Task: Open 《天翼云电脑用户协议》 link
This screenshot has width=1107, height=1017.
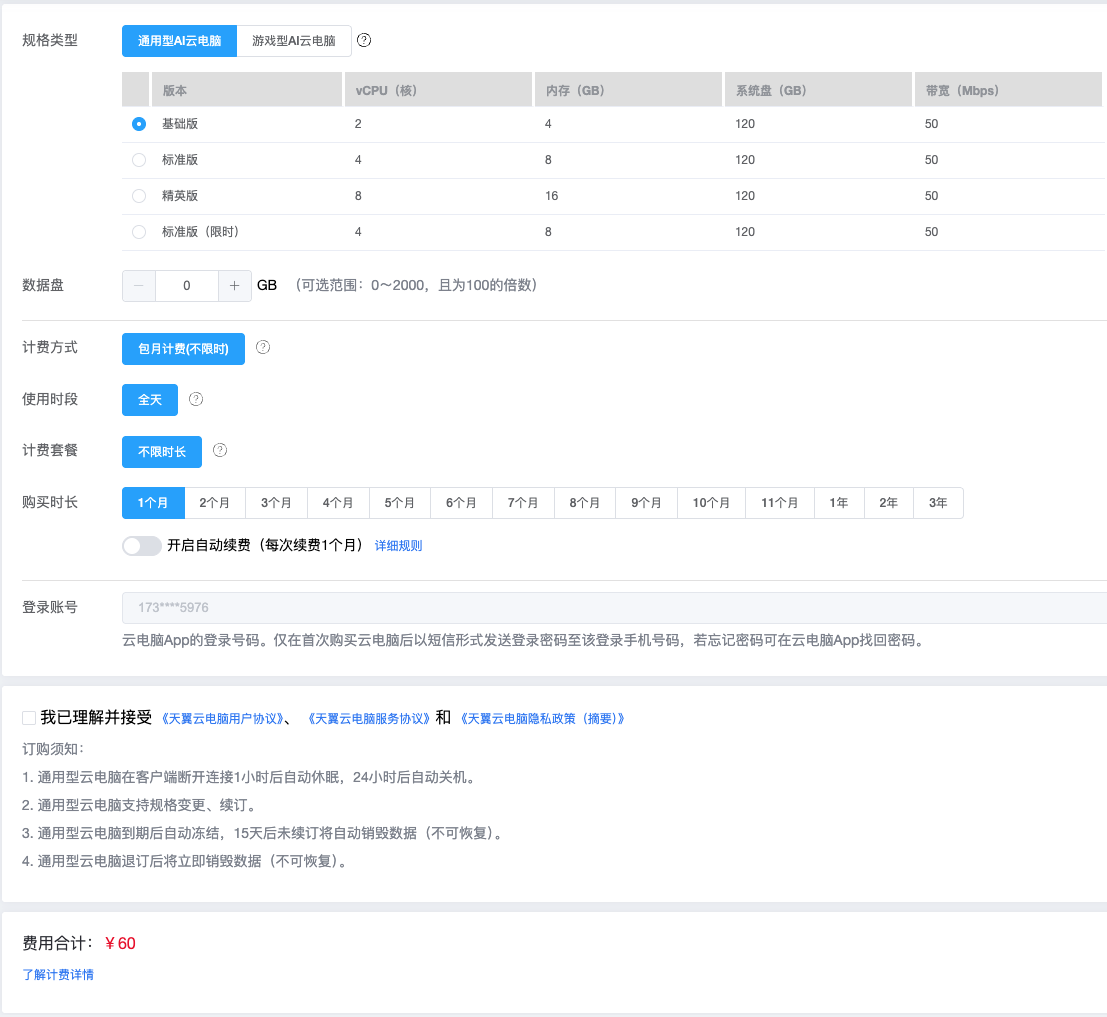Action: (x=221, y=719)
